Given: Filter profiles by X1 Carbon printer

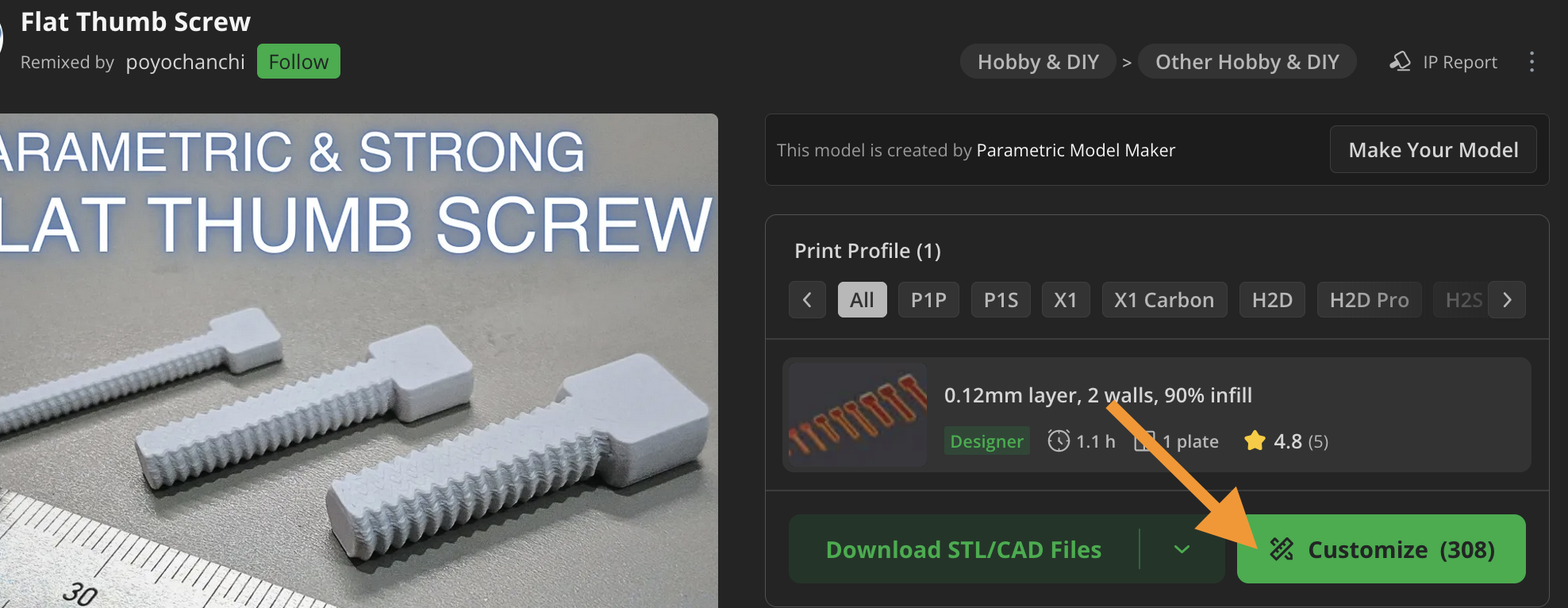Looking at the screenshot, I should click(x=1164, y=300).
